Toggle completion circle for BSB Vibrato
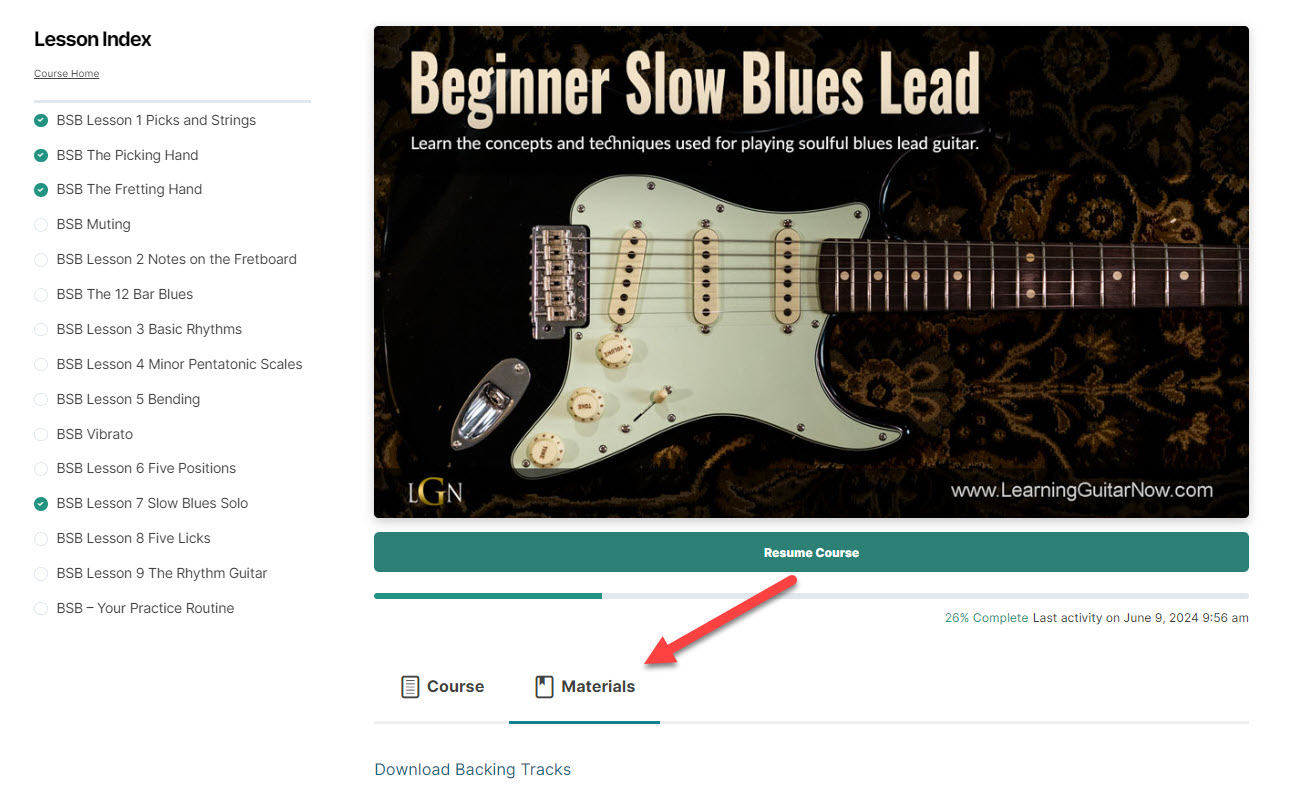Screen dimensions: 1289x803 pos(41,434)
